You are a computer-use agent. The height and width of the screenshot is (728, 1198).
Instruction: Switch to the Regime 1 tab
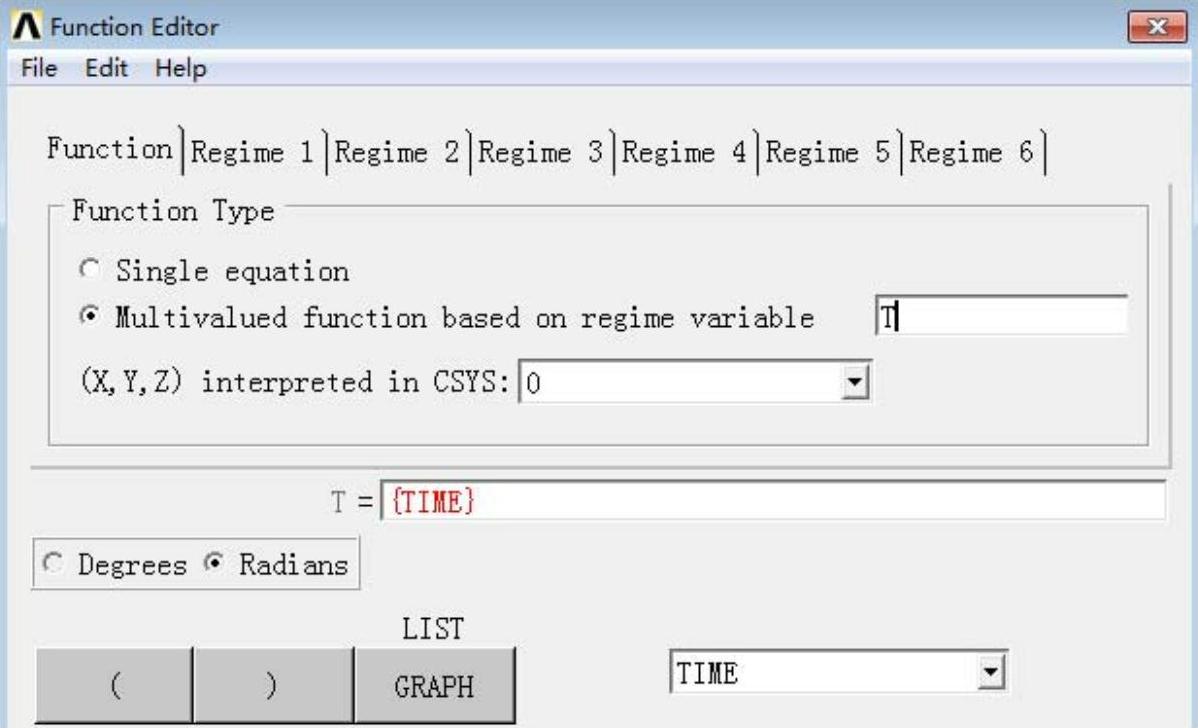pos(252,153)
